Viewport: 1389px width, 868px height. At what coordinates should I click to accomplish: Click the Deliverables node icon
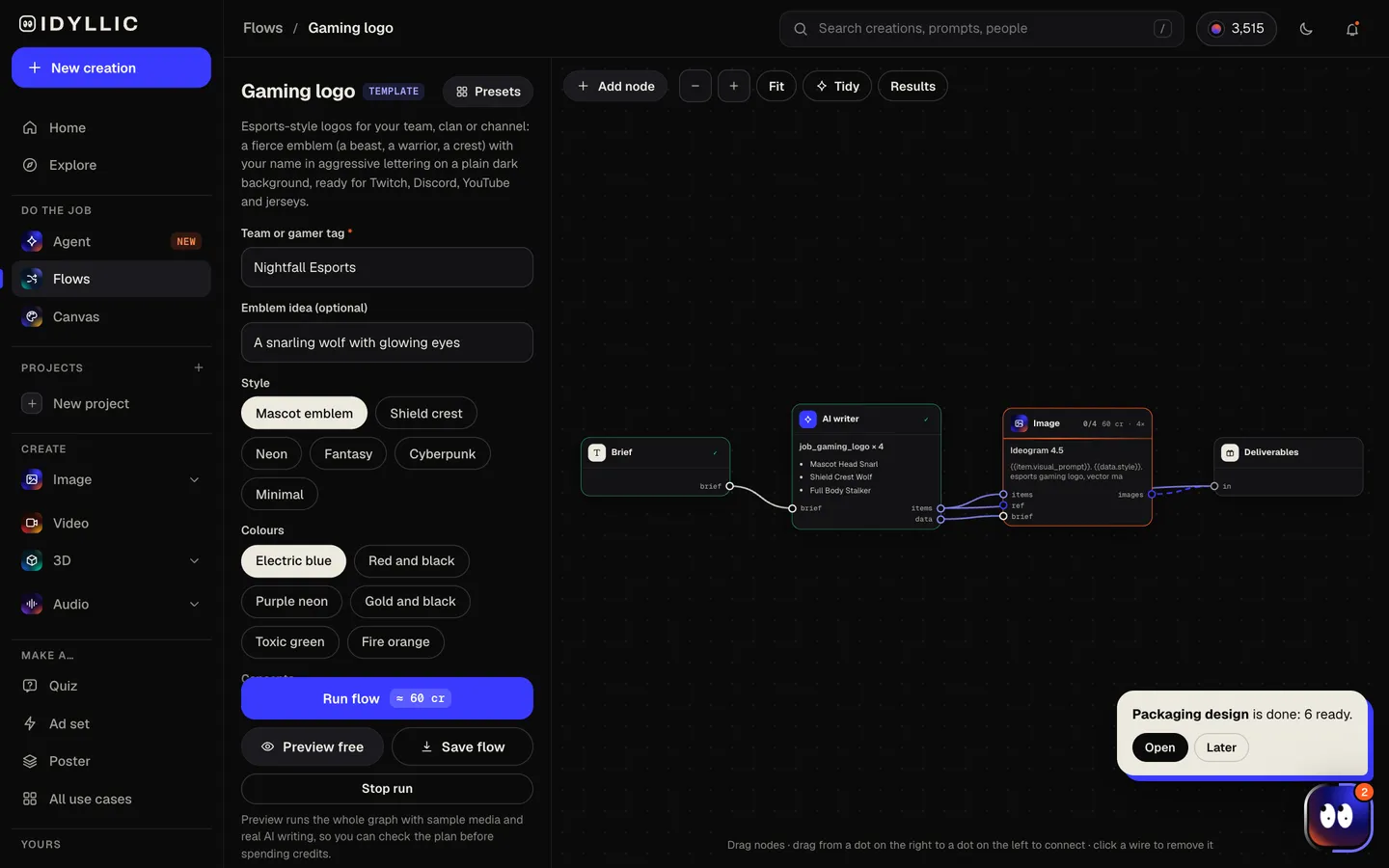[1230, 452]
